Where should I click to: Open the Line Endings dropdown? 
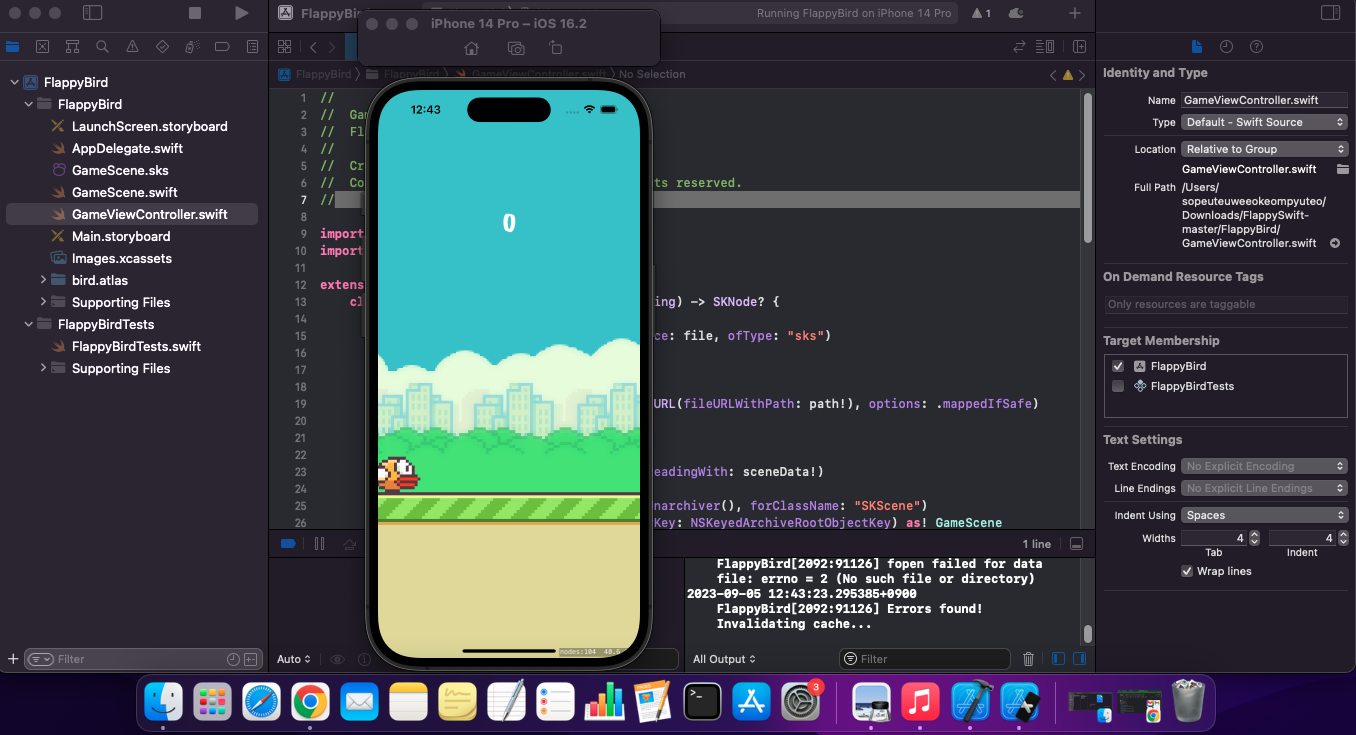(x=1264, y=488)
